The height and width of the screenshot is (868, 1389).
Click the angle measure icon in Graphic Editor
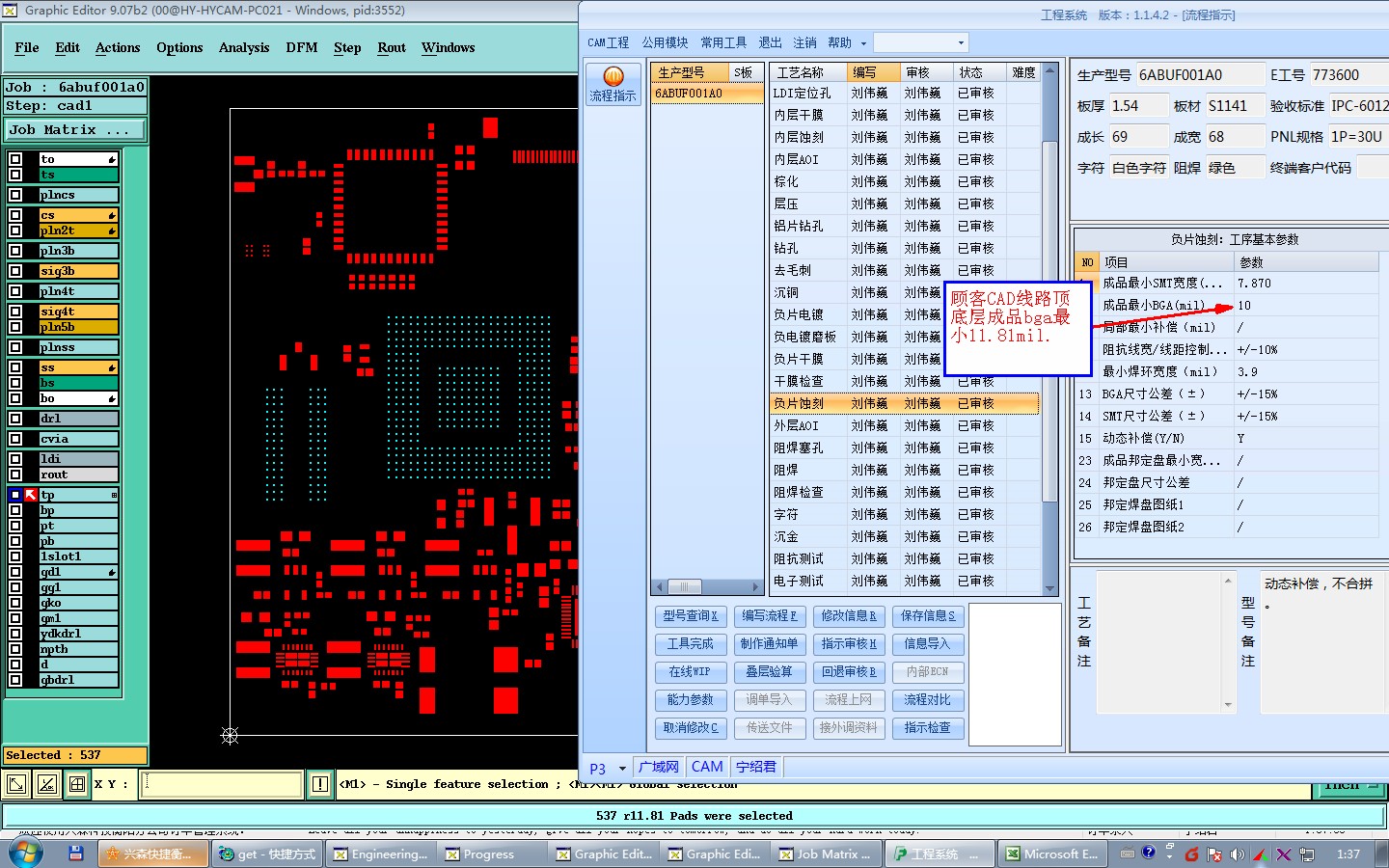coord(46,784)
